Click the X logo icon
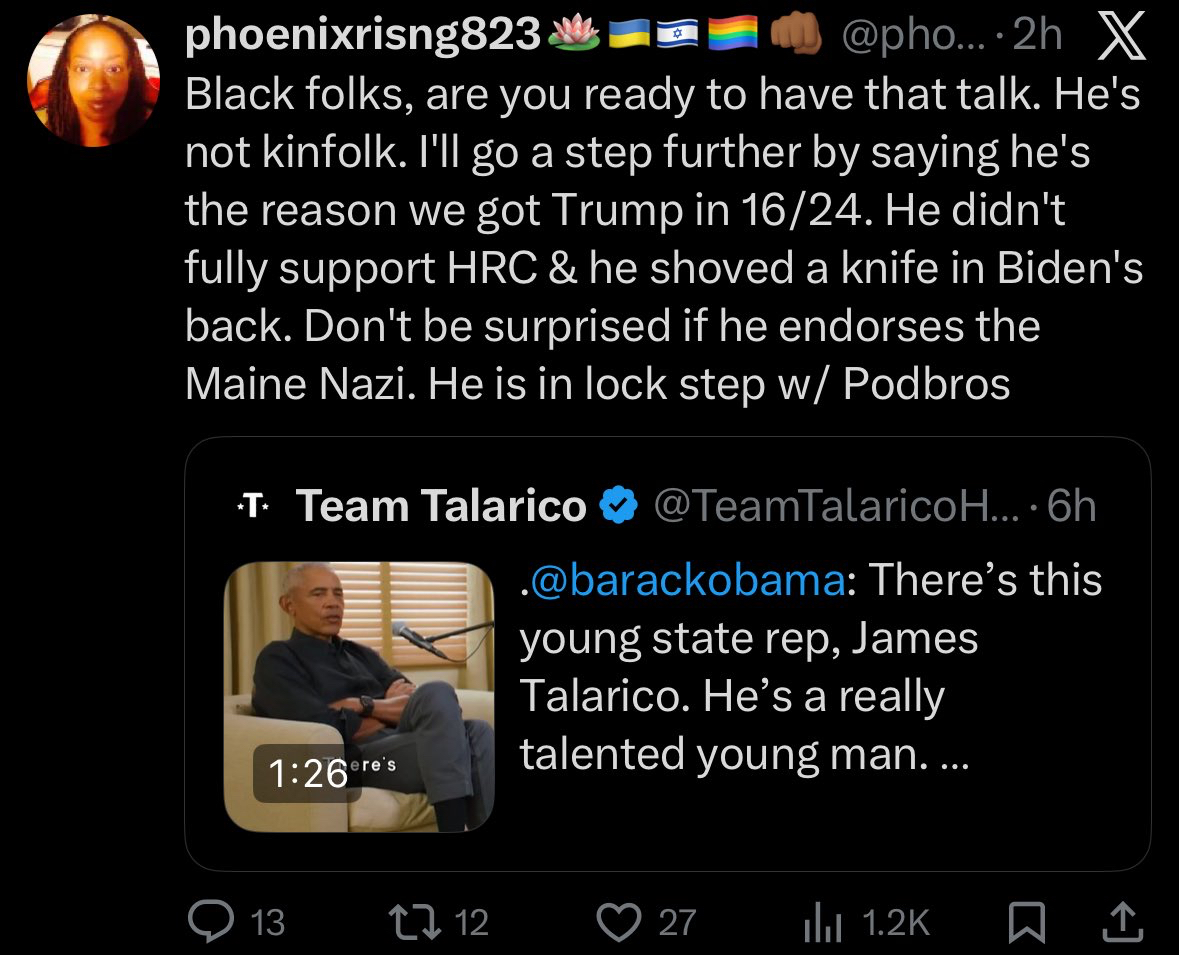This screenshot has height=955, width=1179. point(1121,37)
